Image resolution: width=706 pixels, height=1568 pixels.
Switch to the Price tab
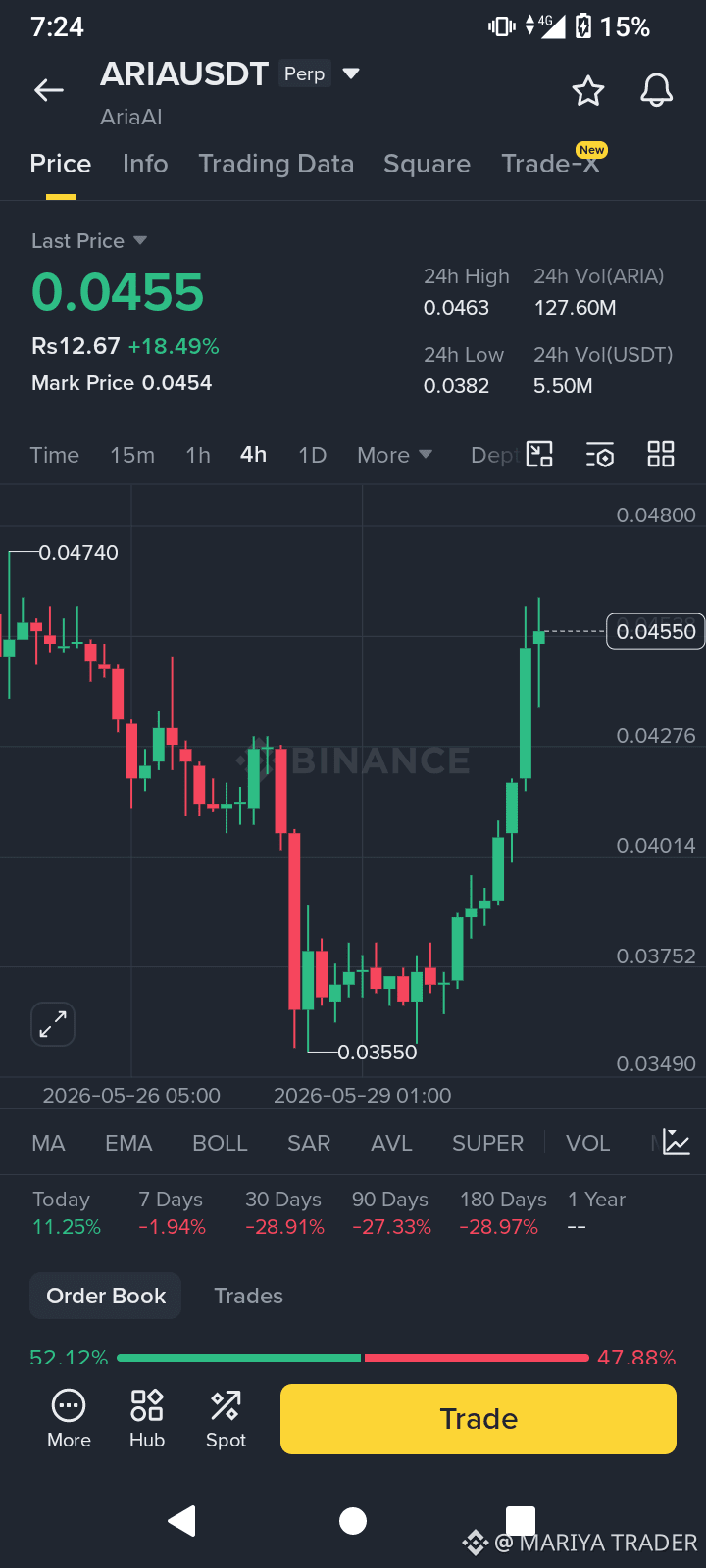61,164
